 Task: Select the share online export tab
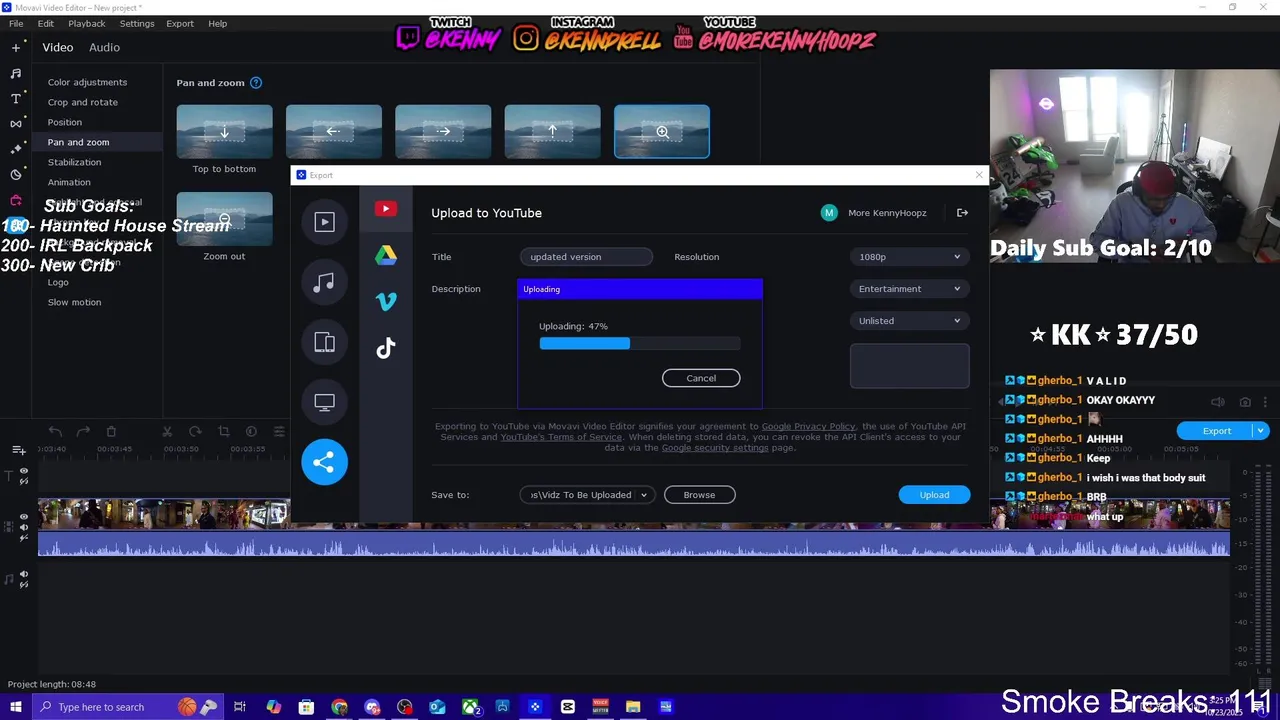[324, 462]
